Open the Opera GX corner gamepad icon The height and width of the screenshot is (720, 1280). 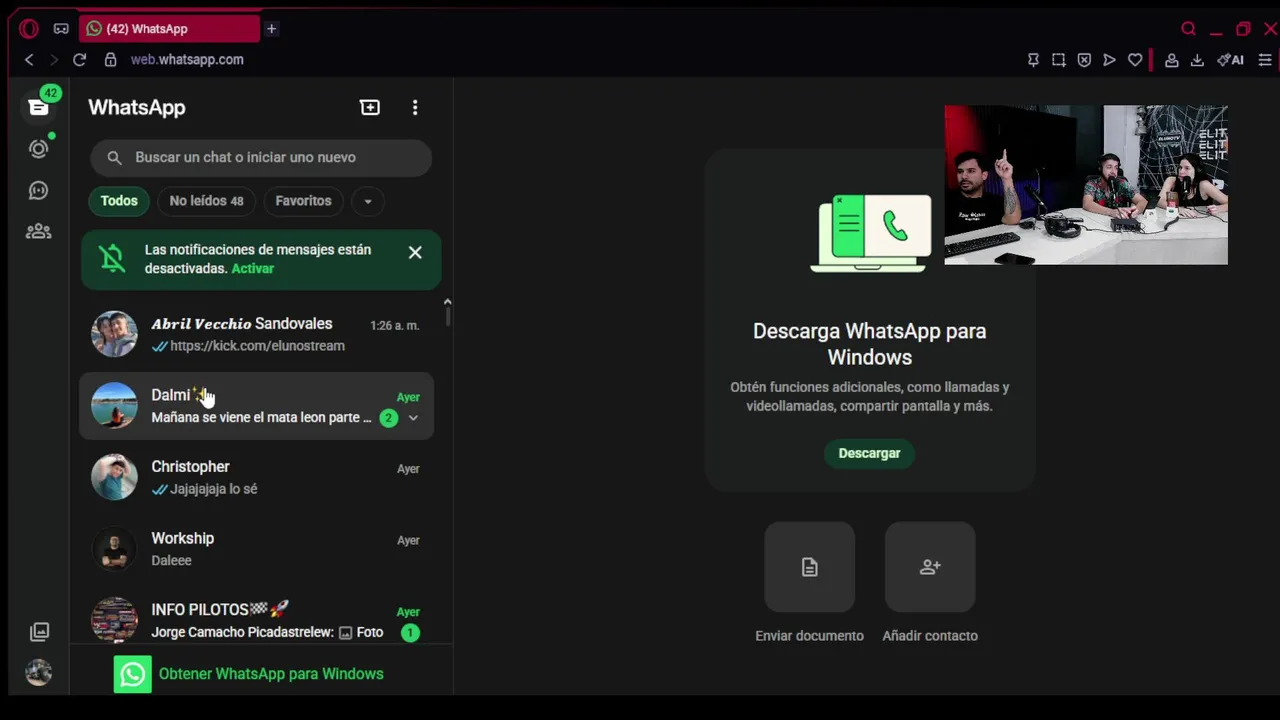pos(61,29)
